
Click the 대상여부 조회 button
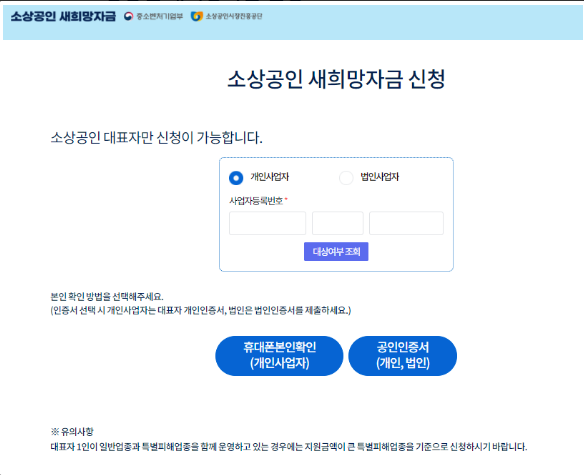336,251
